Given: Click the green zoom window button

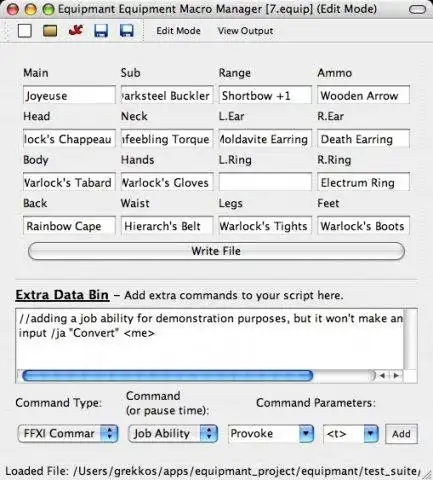Looking at the screenshot, I should [48, 10].
